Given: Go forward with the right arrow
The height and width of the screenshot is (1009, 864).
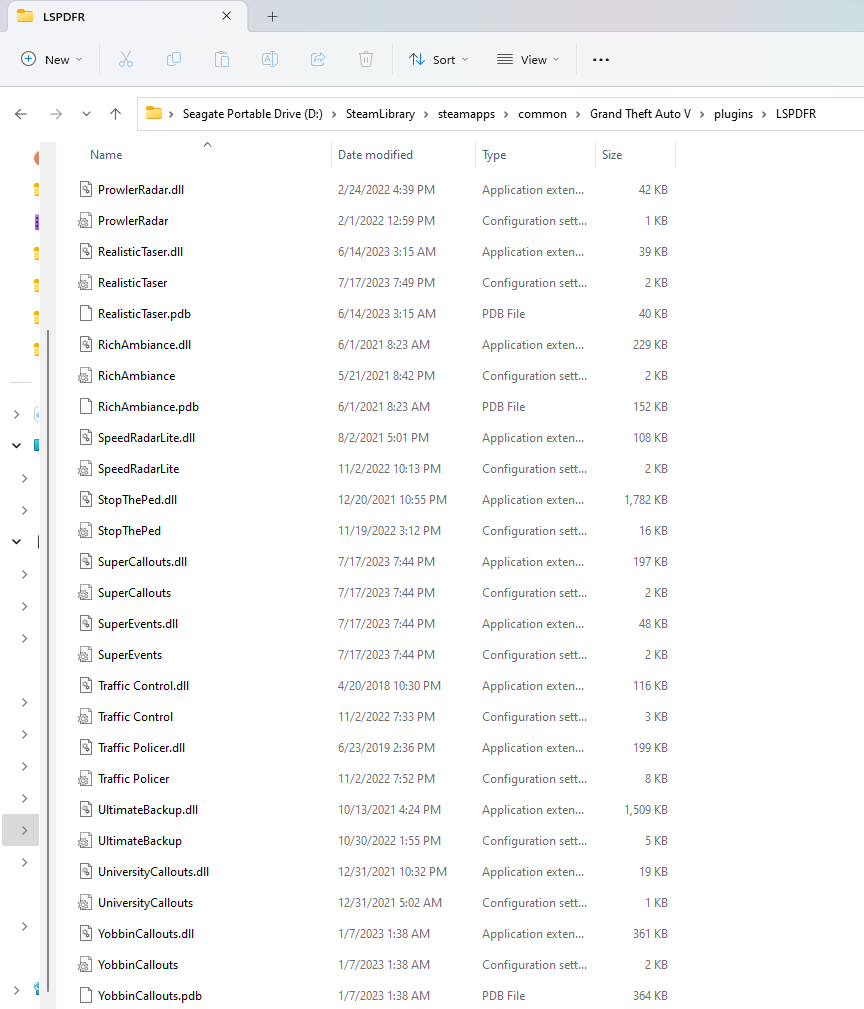Looking at the screenshot, I should point(56,114).
